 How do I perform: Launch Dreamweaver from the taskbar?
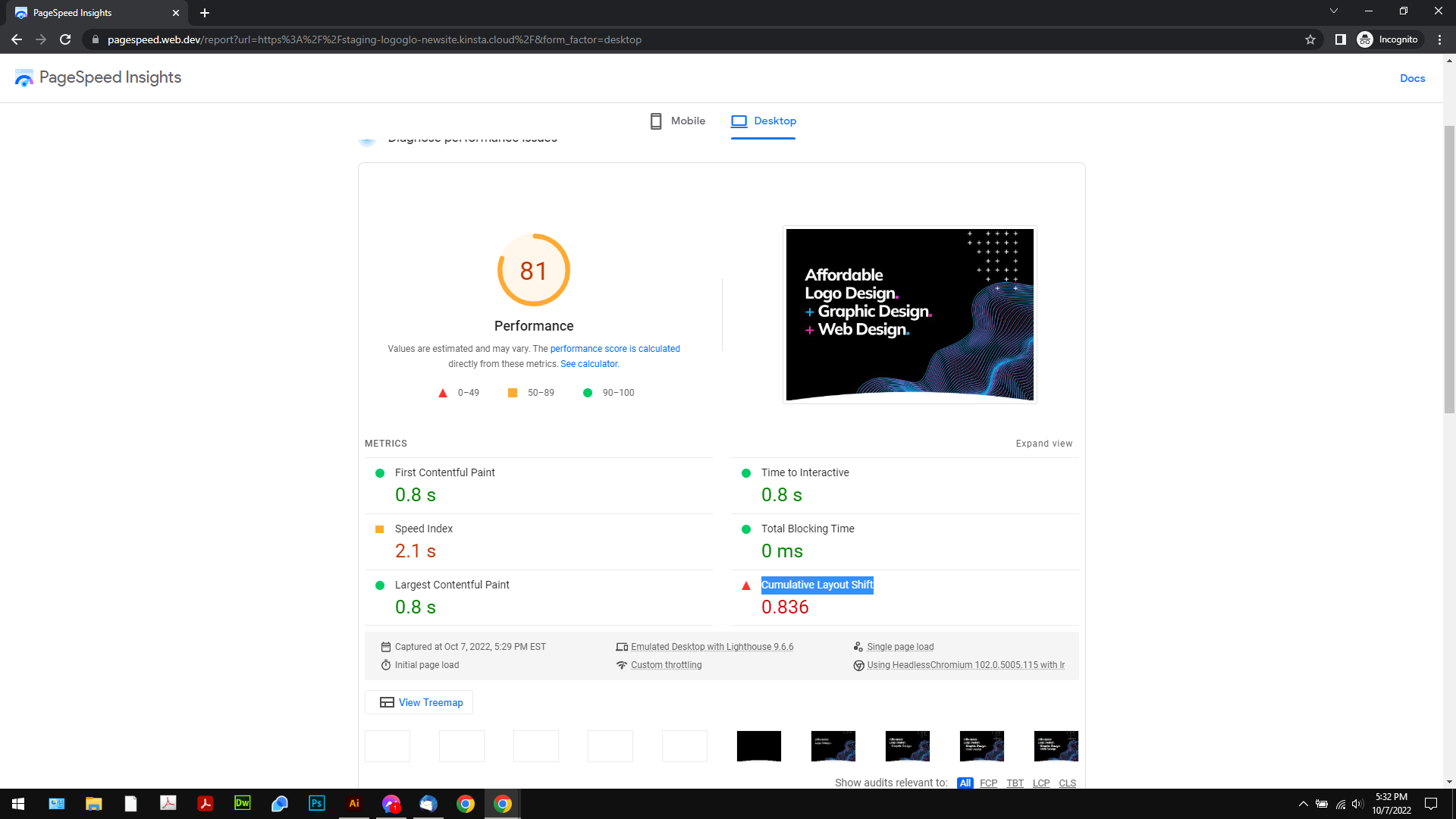242,803
